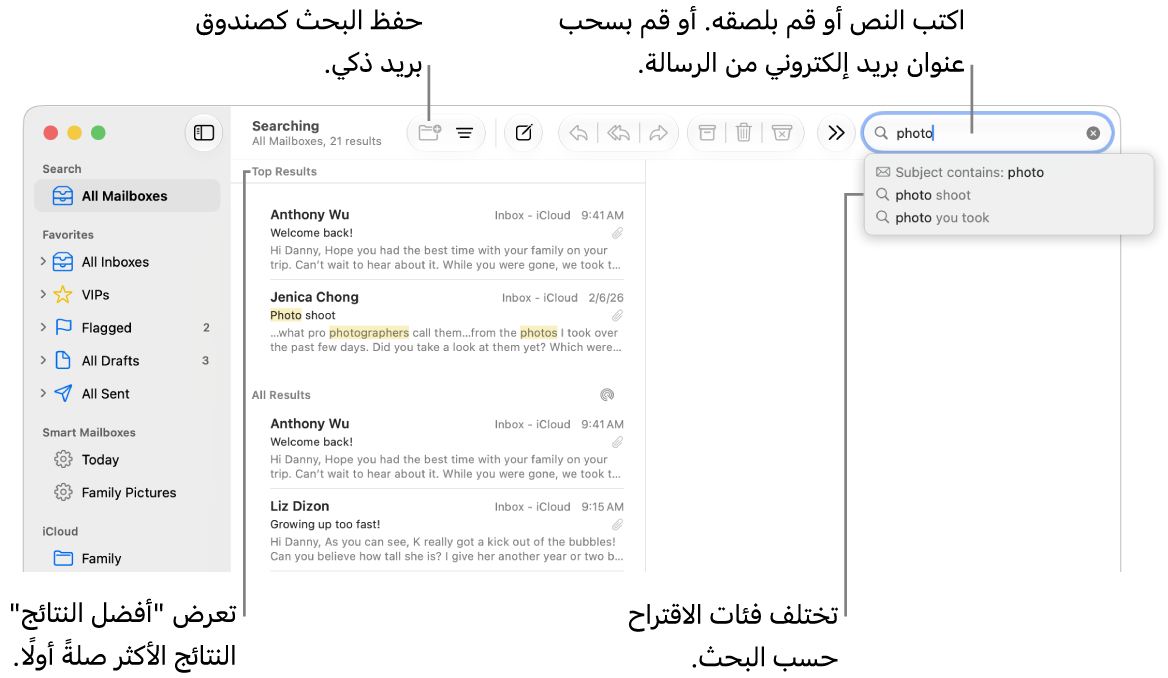Select All Mailboxes in the sidebar
This screenshot has height=678, width=1168.
click(127, 196)
